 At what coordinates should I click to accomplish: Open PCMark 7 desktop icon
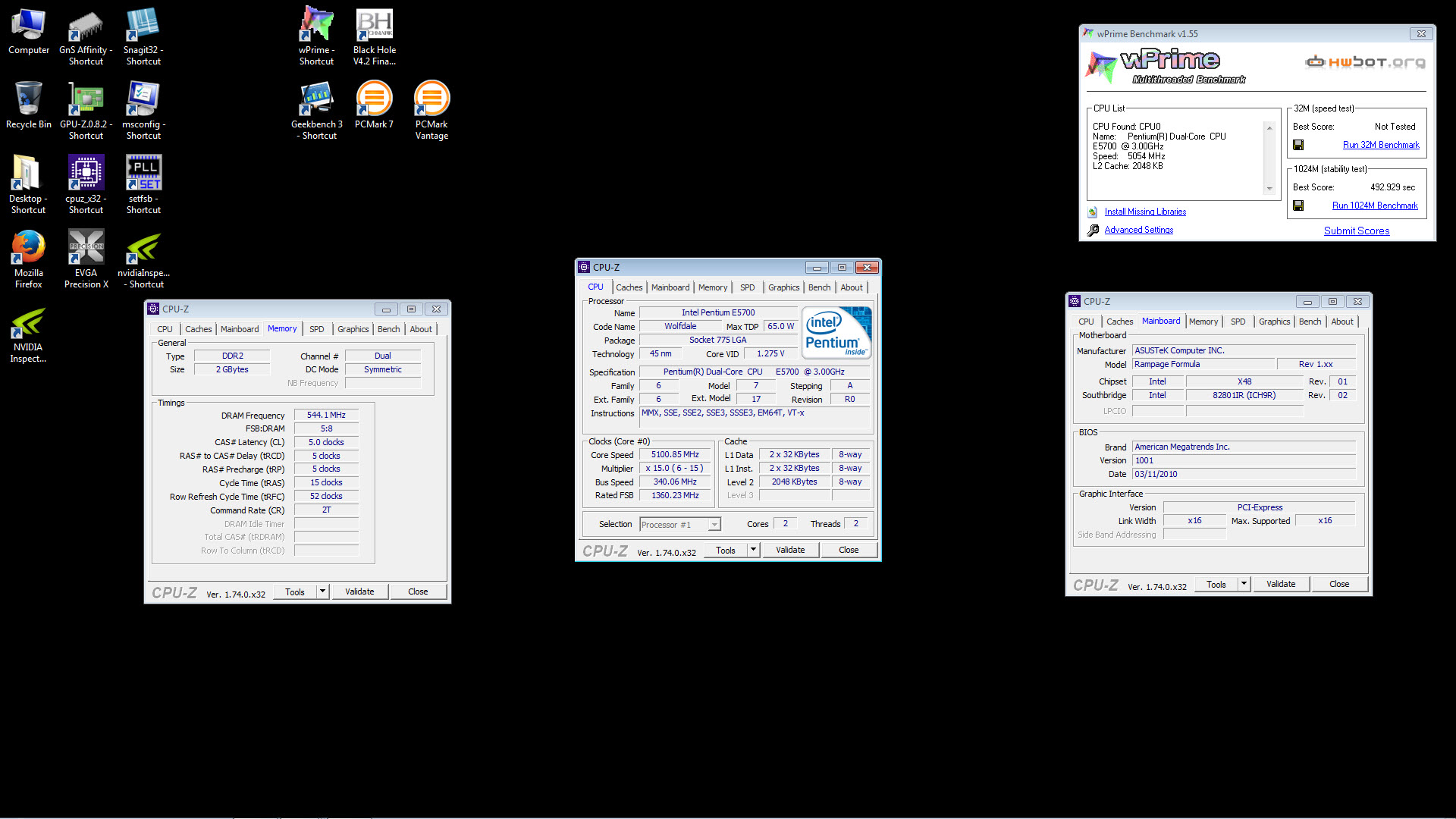click(374, 105)
